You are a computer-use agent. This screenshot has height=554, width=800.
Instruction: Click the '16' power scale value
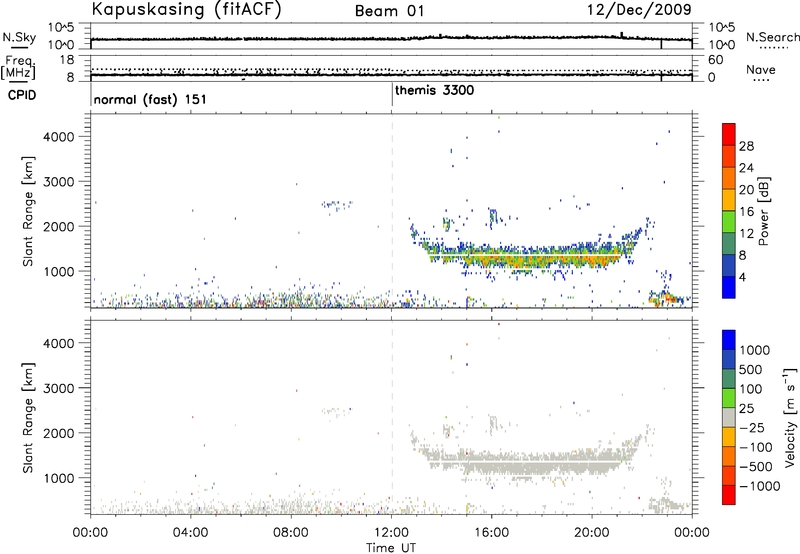click(746, 212)
